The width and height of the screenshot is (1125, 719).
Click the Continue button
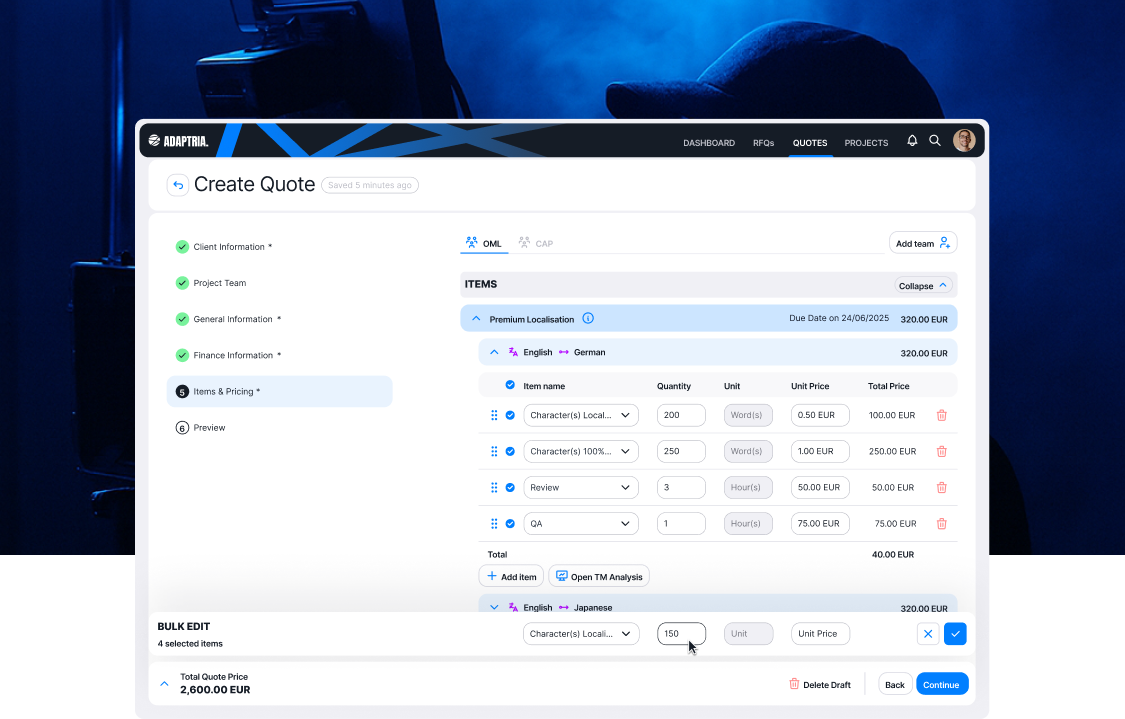[942, 685]
